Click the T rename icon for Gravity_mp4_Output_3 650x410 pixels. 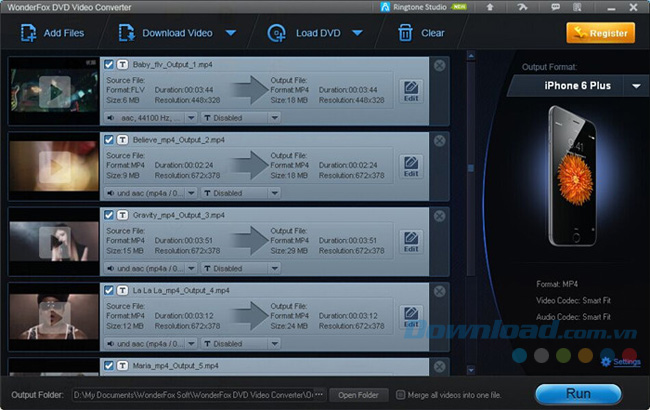122,215
